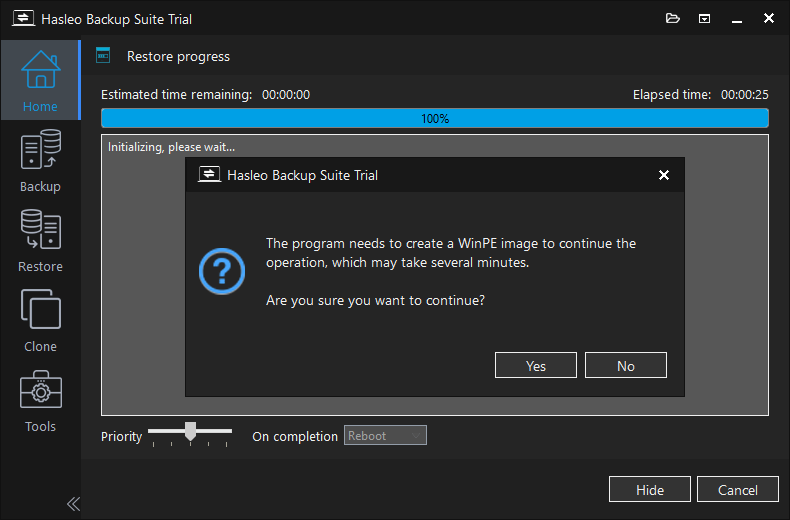Decline WinPE creation with No

(626, 365)
